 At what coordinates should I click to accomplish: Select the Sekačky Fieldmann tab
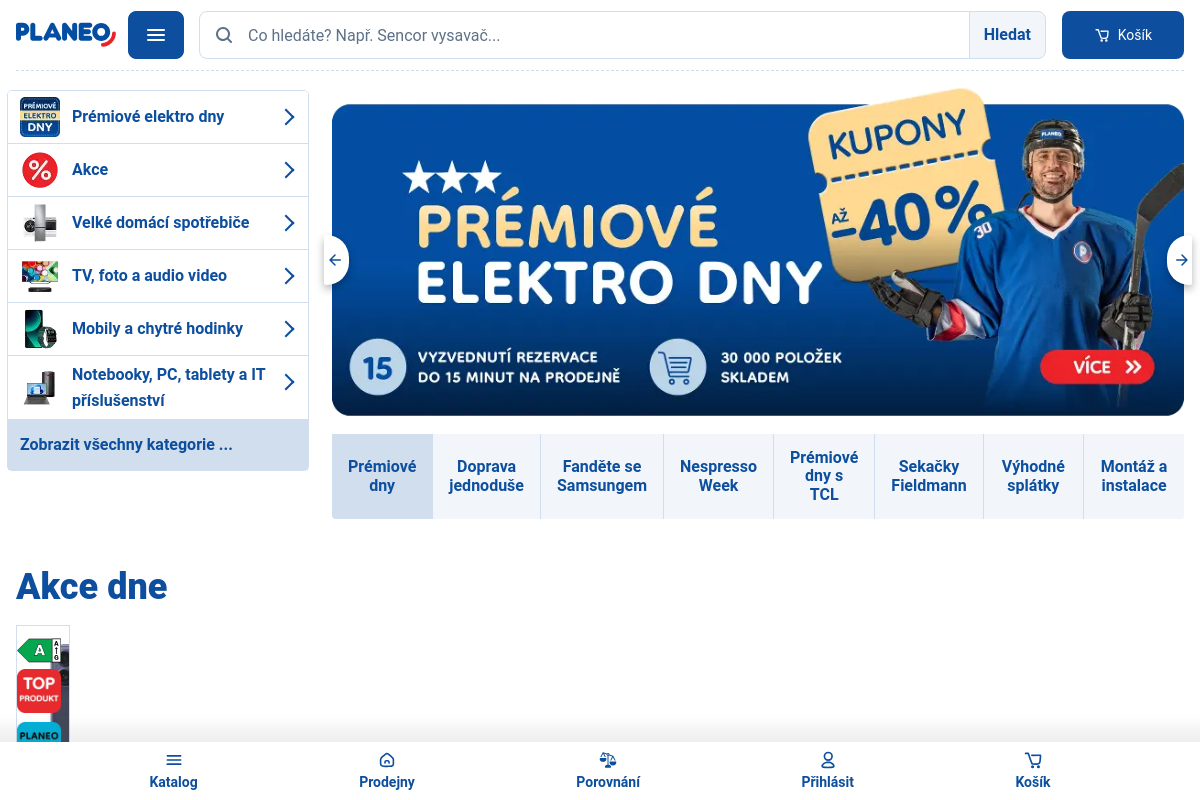pos(929,476)
